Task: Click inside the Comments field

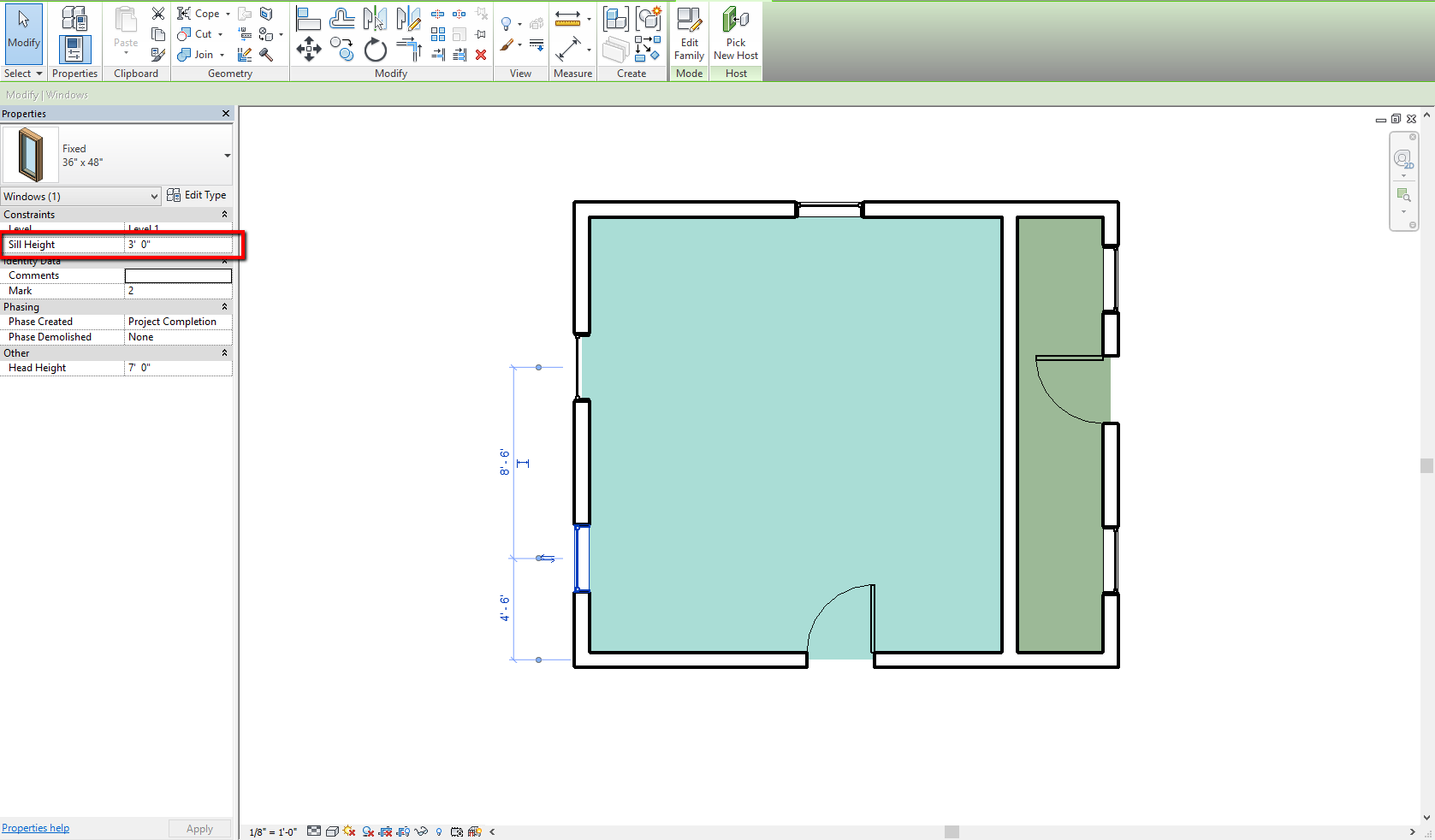Action: 177,275
